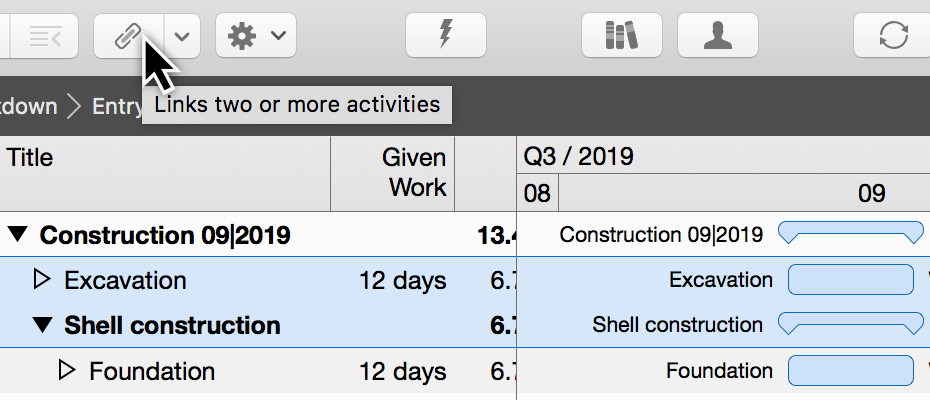Select the Entry breadcrumb item
This screenshot has width=930, height=400.
[x=116, y=106]
